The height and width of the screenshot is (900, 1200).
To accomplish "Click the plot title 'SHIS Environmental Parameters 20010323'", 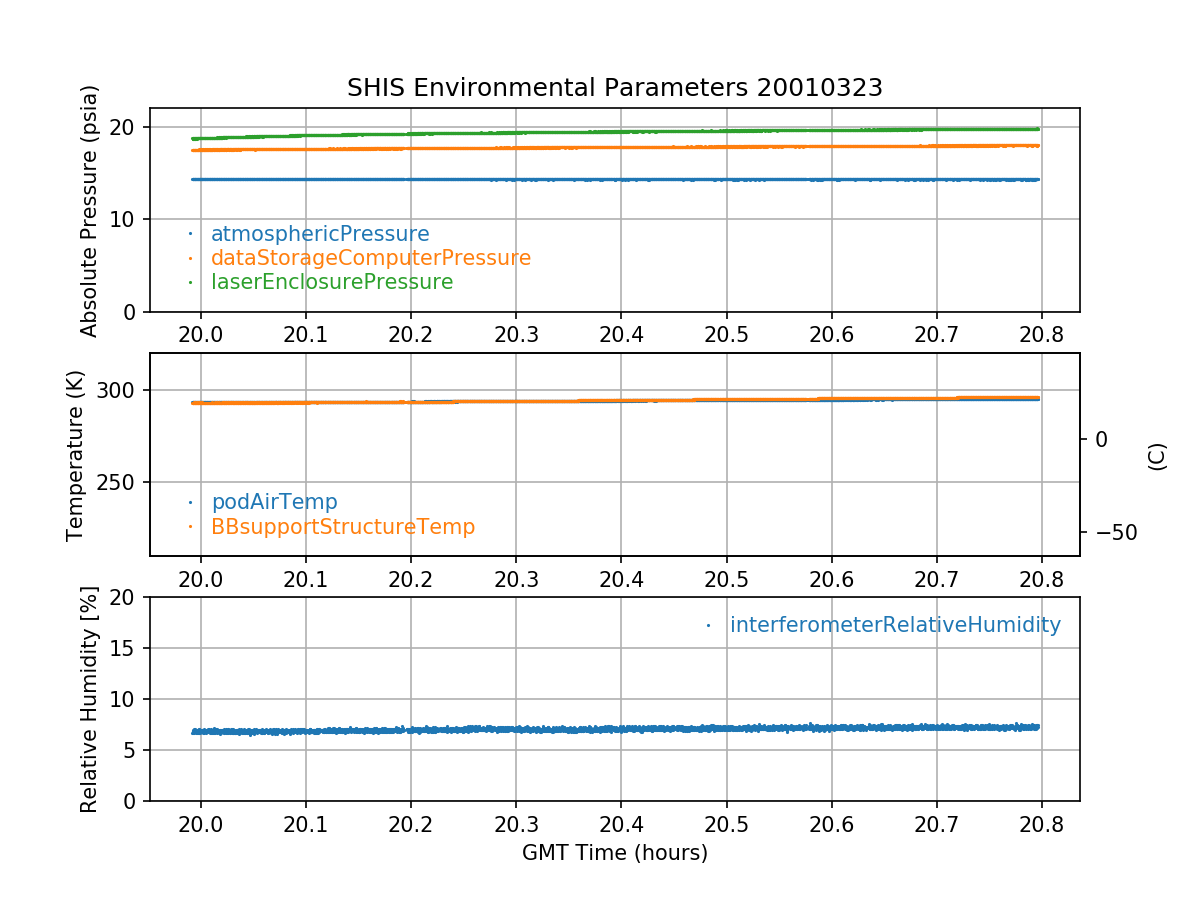I will [x=614, y=88].
